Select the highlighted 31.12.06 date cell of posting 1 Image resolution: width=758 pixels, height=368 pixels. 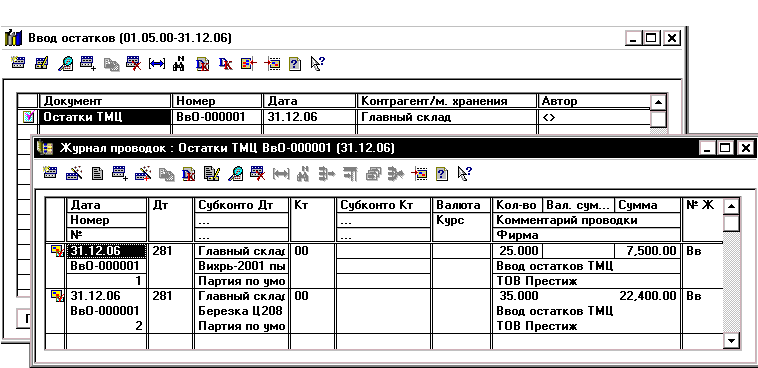click(106, 251)
